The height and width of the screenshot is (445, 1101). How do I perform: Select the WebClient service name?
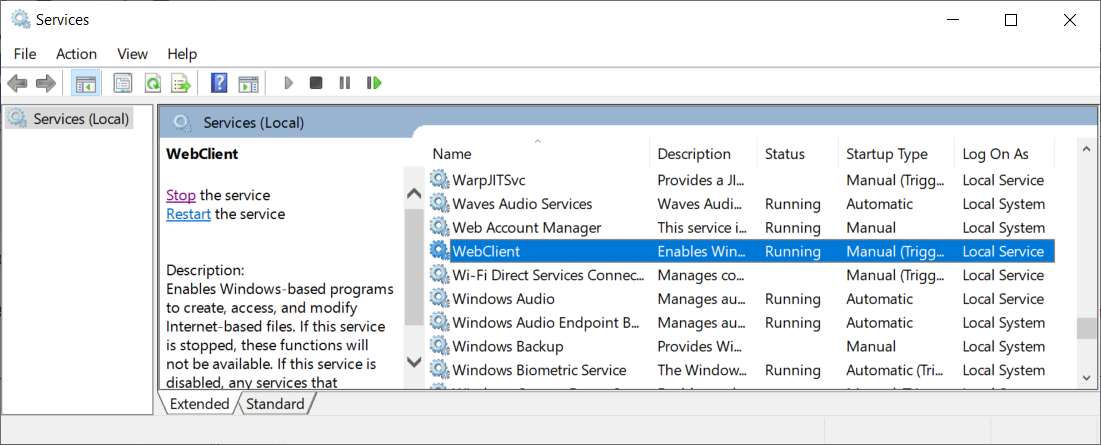[486, 251]
